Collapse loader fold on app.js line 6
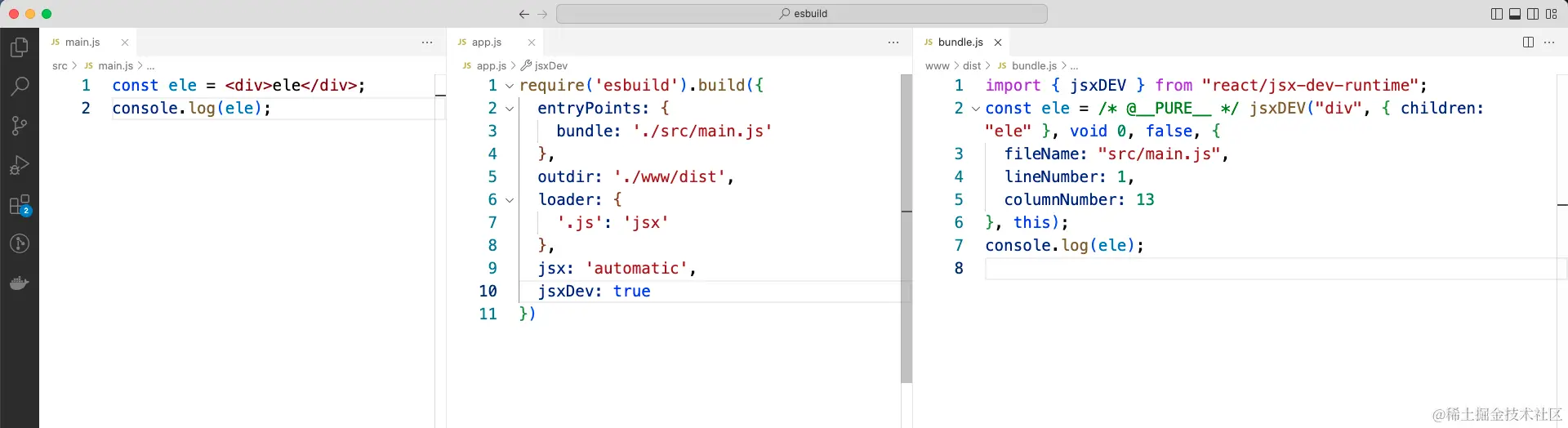The width and height of the screenshot is (1568, 428). pos(510,200)
